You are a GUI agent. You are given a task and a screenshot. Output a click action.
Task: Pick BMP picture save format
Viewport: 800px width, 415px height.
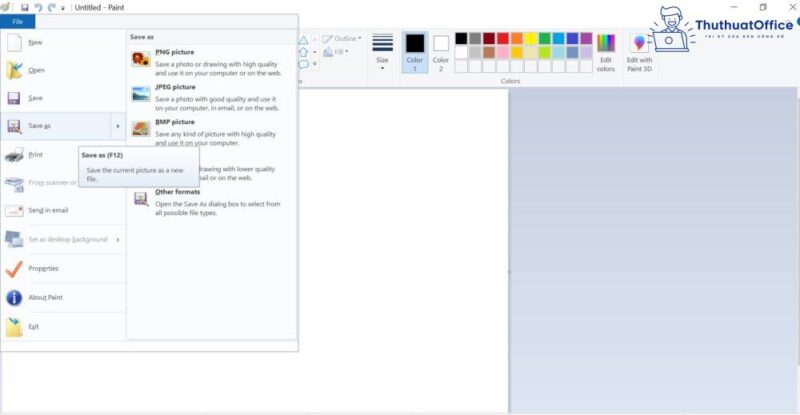pyautogui.click(x=174, y=121)
